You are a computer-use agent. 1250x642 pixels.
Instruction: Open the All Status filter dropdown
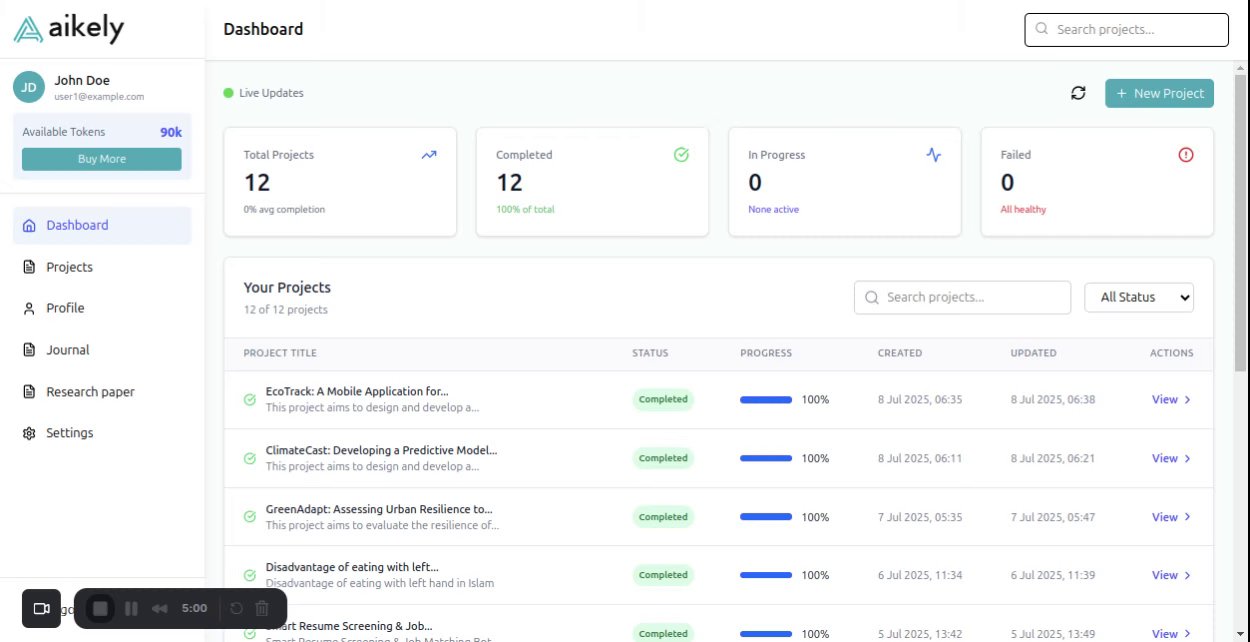click(1139, 297)
